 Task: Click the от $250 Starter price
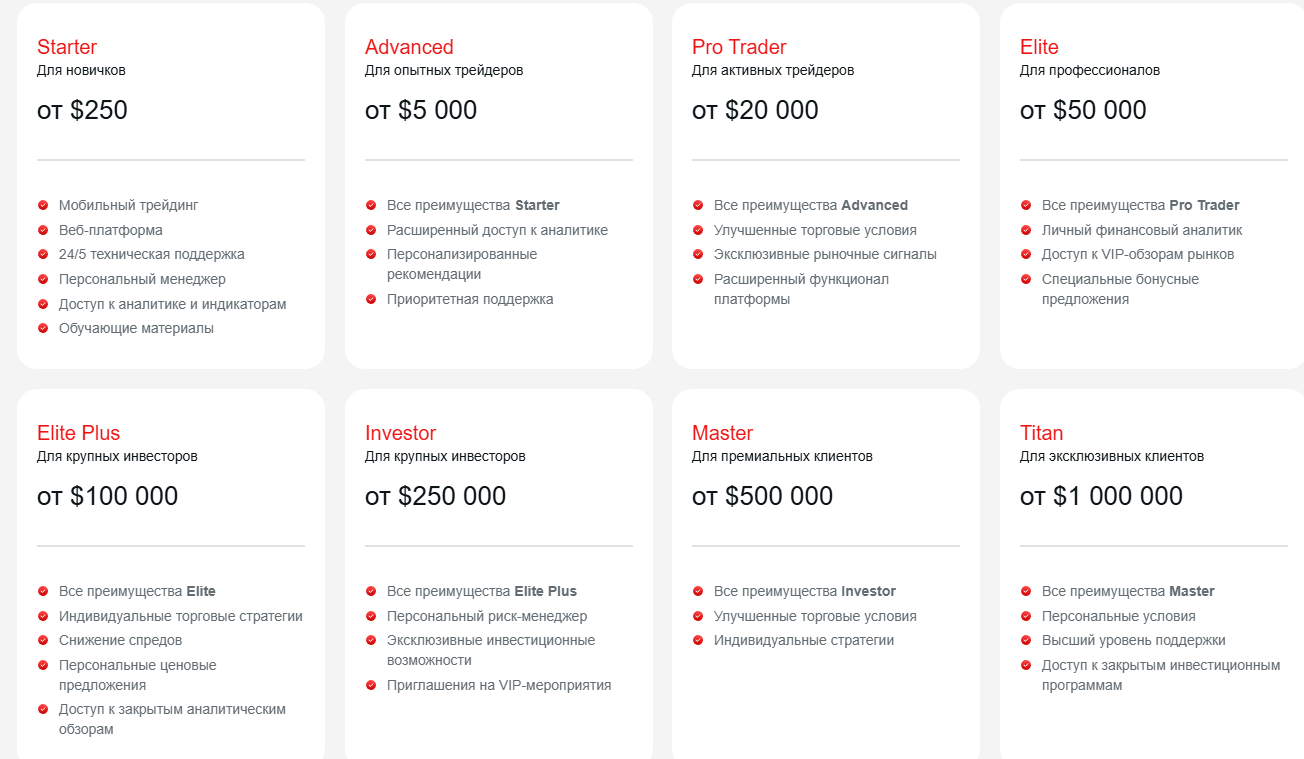82,110
